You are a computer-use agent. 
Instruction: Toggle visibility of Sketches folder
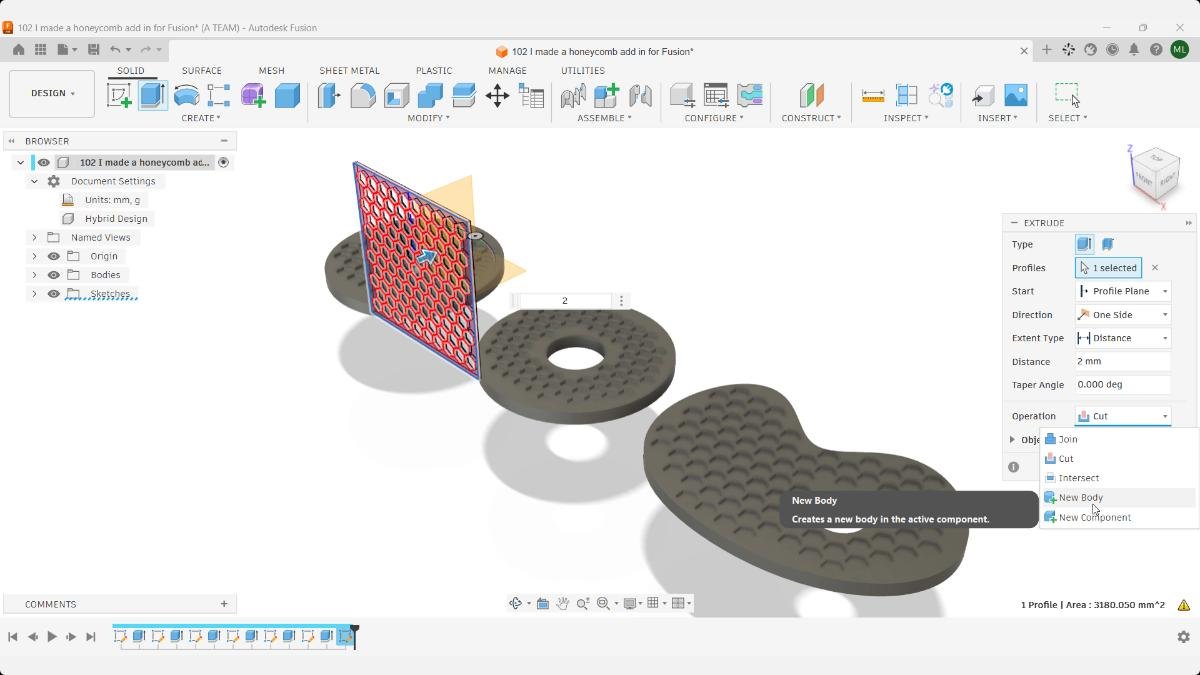point(54,294)
